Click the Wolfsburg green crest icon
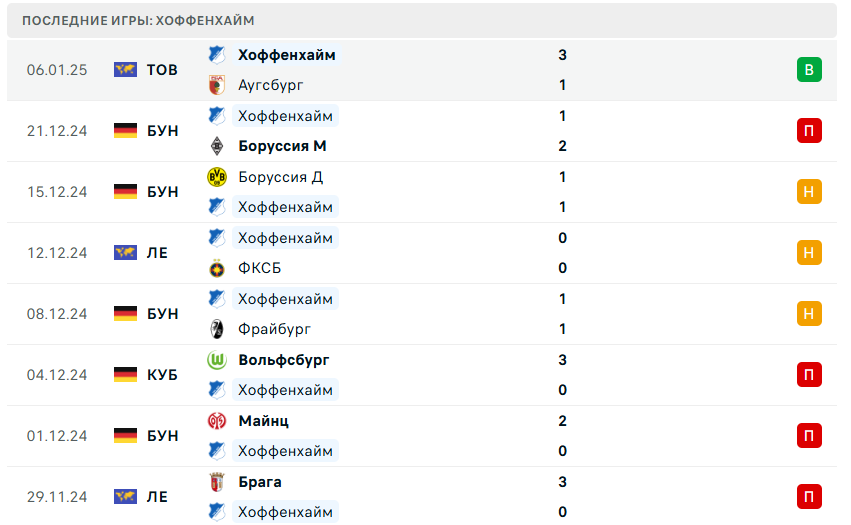Screen dimensions: 851x525 click(216, 360)
